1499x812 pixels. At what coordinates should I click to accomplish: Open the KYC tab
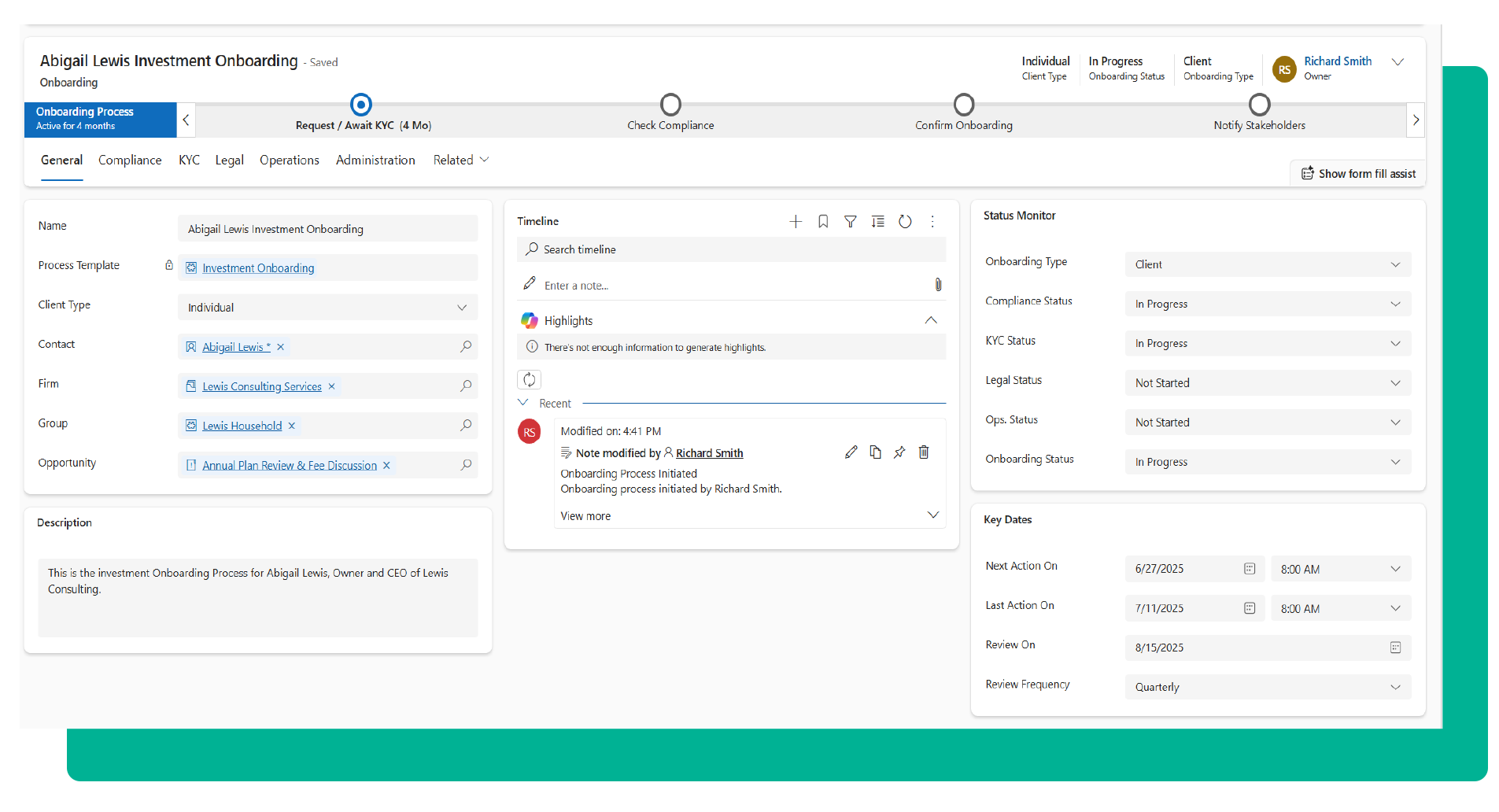pos(189,161)
